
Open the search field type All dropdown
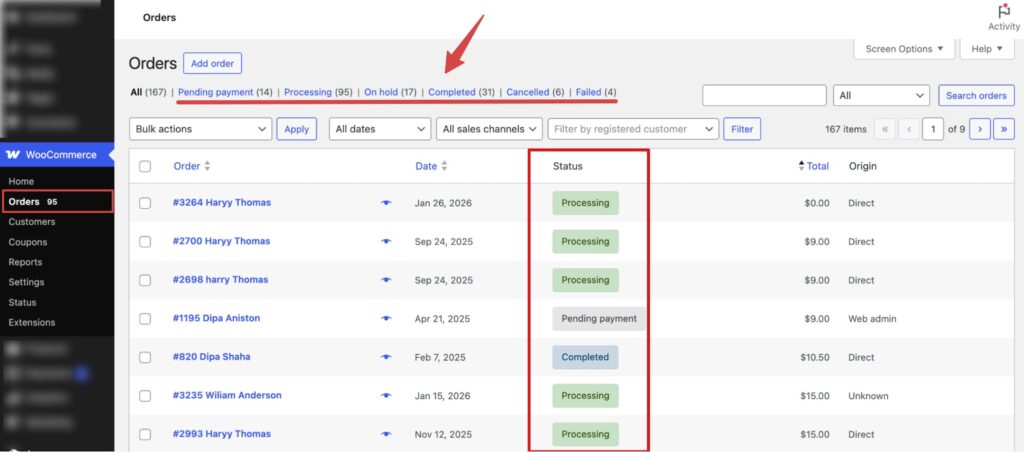pos(882,95)
